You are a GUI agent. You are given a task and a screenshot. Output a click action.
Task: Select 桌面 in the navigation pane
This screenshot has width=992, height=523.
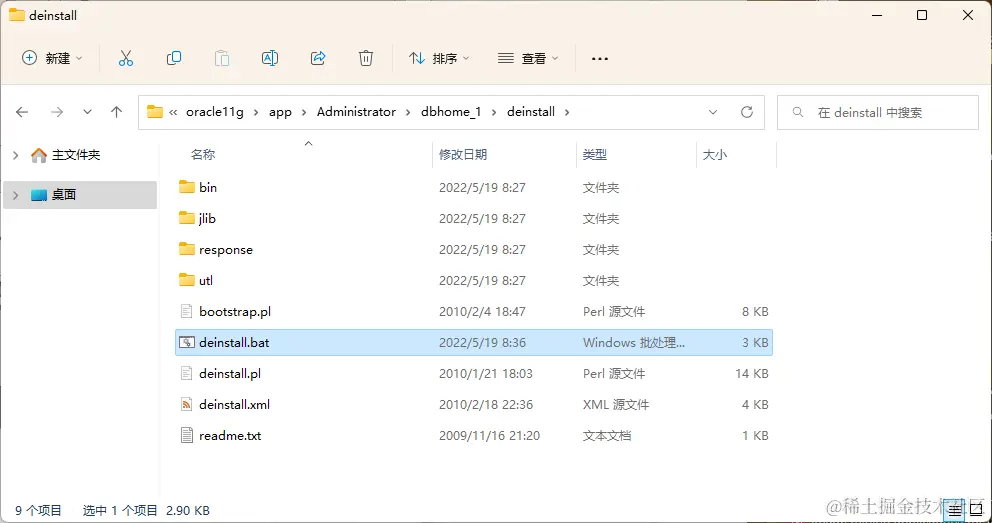[x=64, y=195]
